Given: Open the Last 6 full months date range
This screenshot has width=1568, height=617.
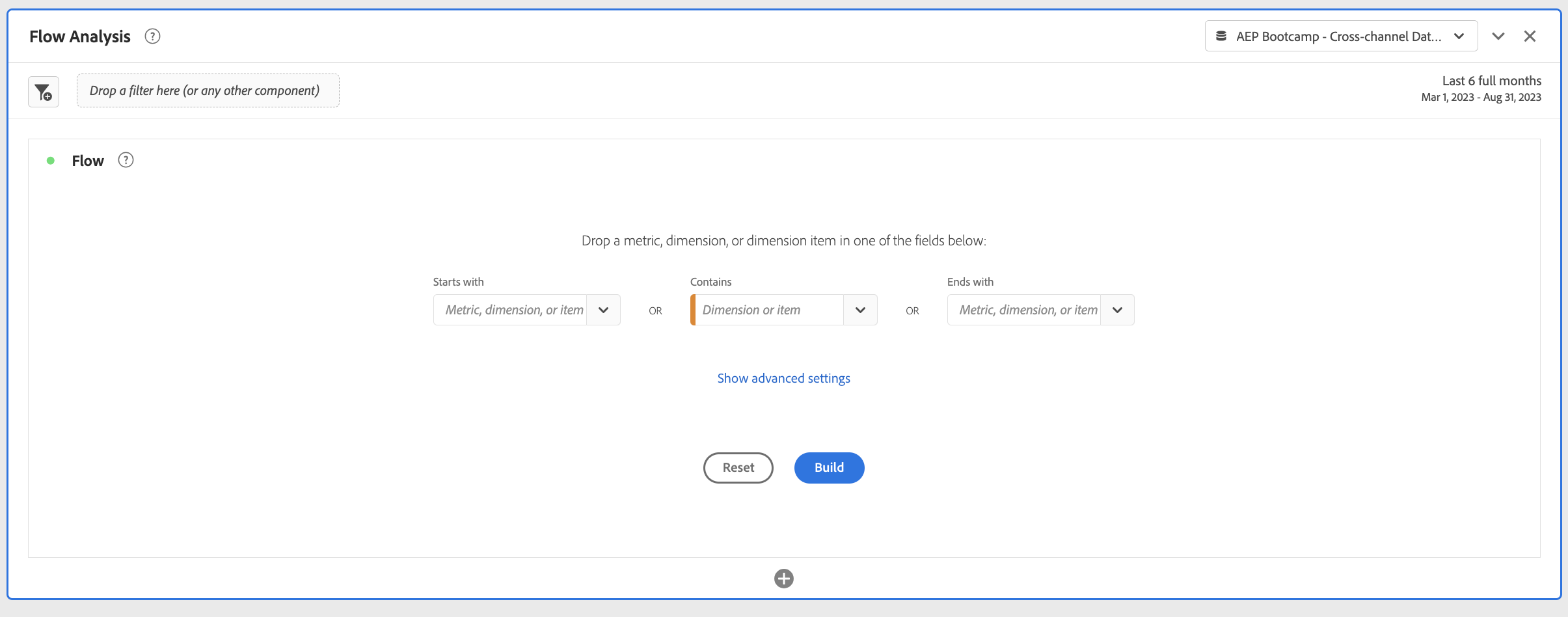Looking at the screenshot, I should click(1481, 89).
